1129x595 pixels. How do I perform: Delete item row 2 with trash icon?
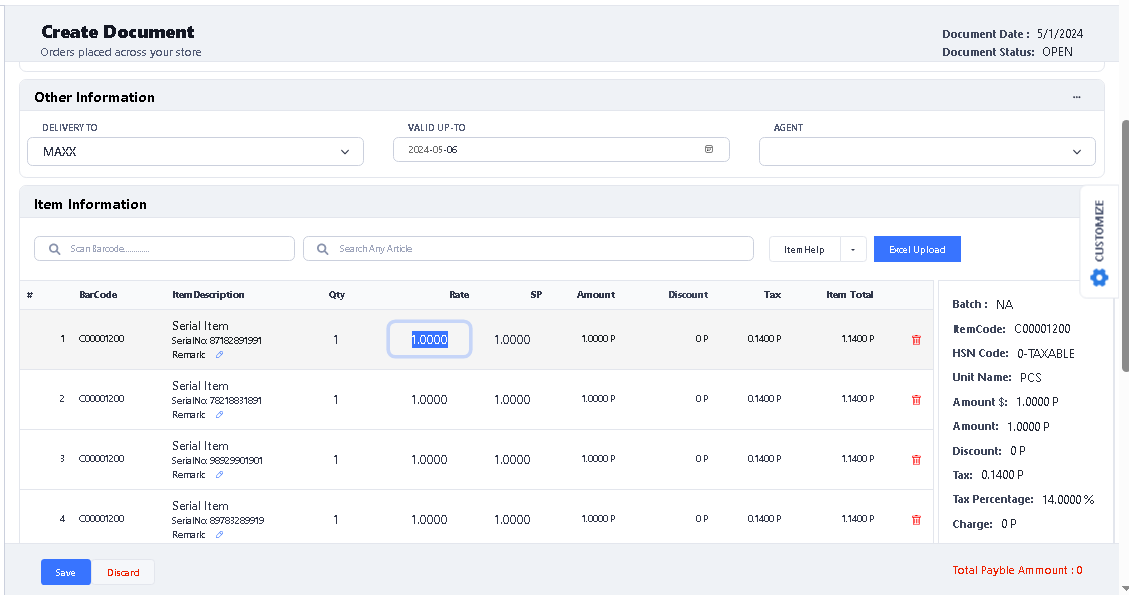pos(916,400)
